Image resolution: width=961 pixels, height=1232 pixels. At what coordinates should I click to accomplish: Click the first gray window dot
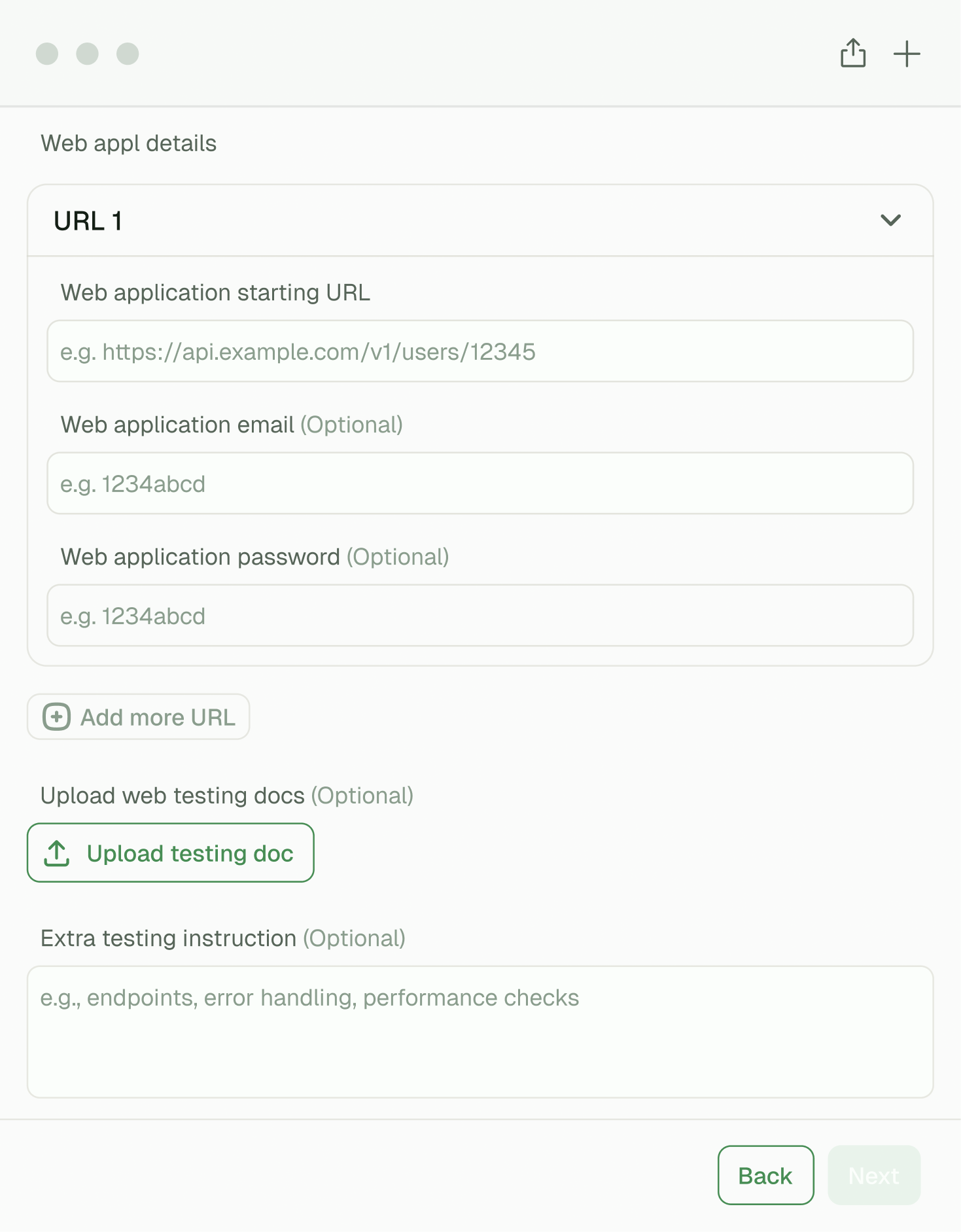[x=47, y=54]
